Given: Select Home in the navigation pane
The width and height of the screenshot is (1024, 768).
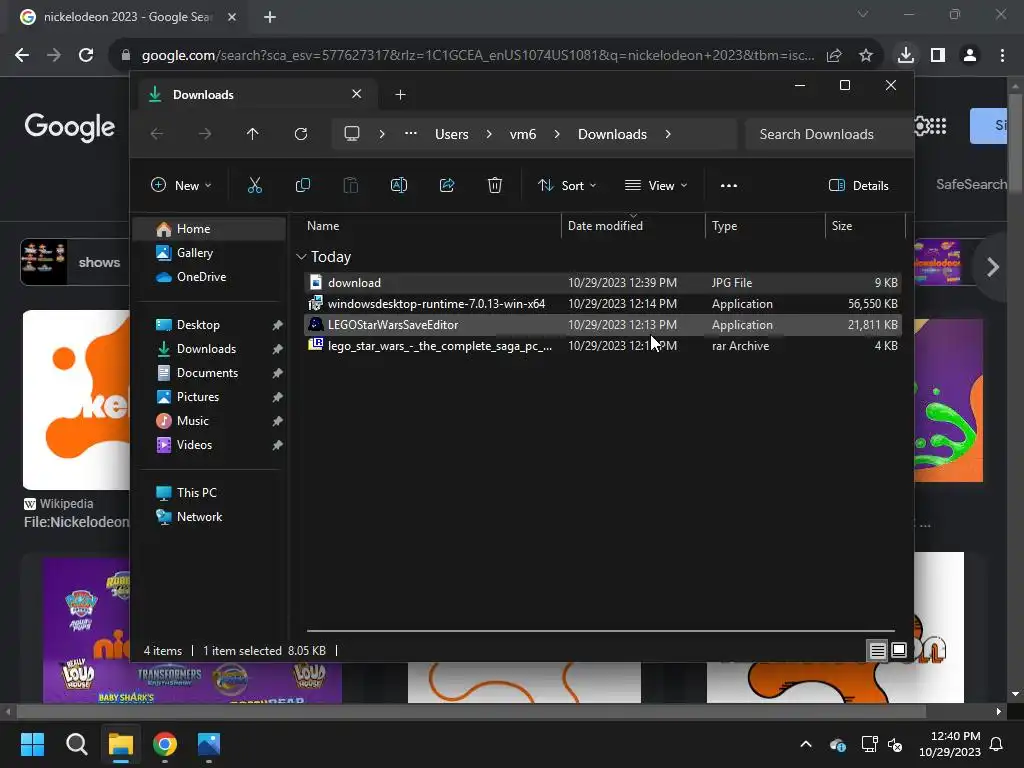Looking at the screenshot, I should pos(210,229).
